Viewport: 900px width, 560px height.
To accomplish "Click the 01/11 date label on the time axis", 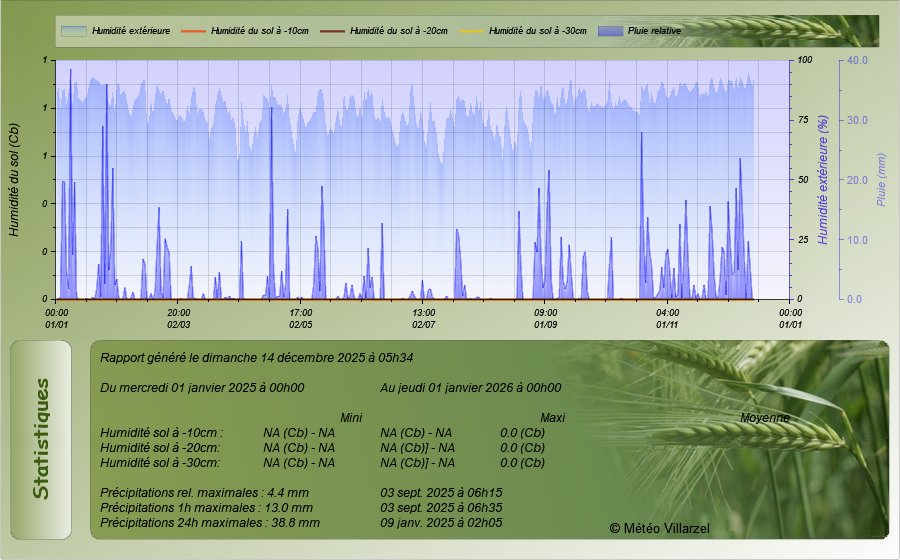I will pos(668,324).
